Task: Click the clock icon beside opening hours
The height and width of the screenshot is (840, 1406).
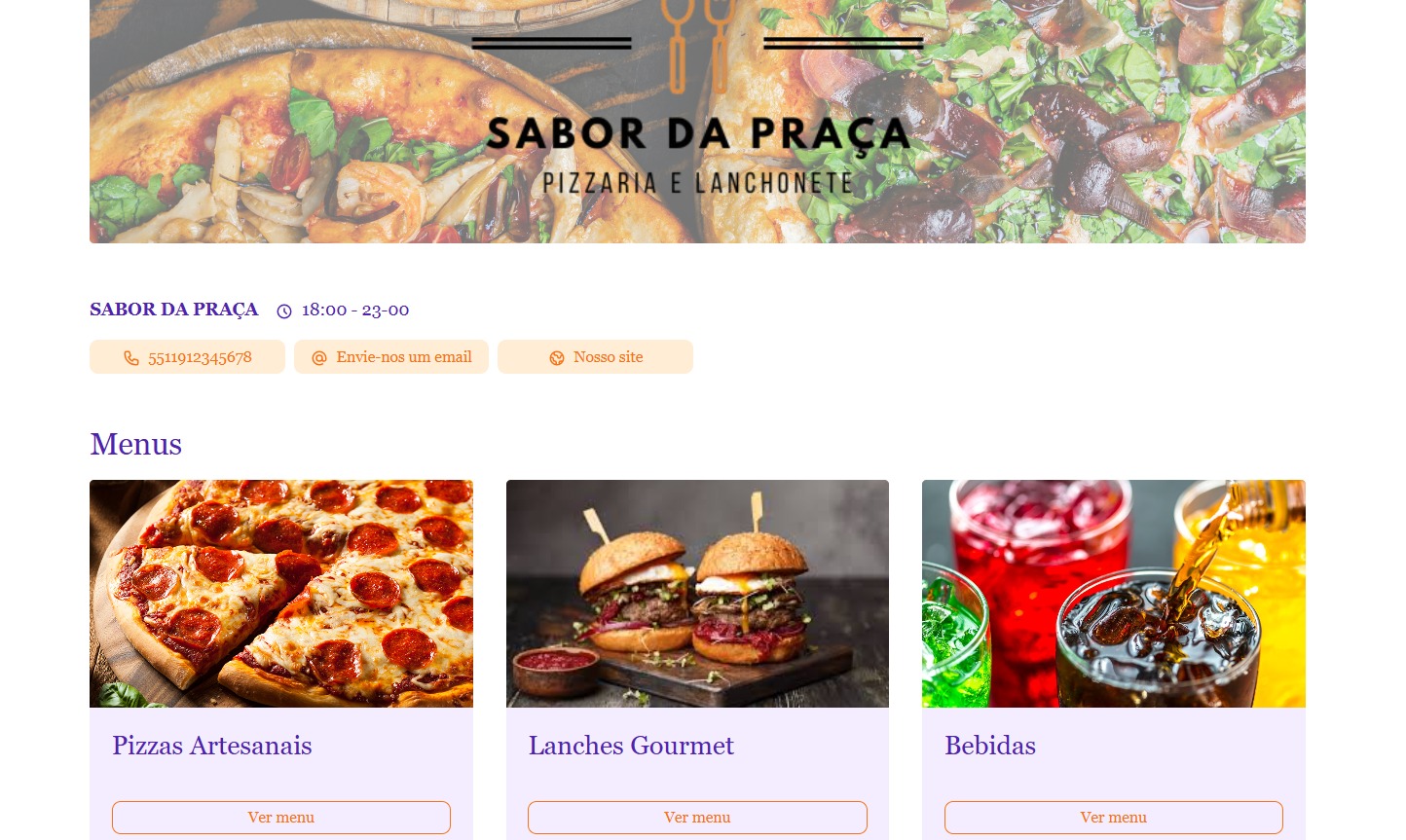Action: 284,311
